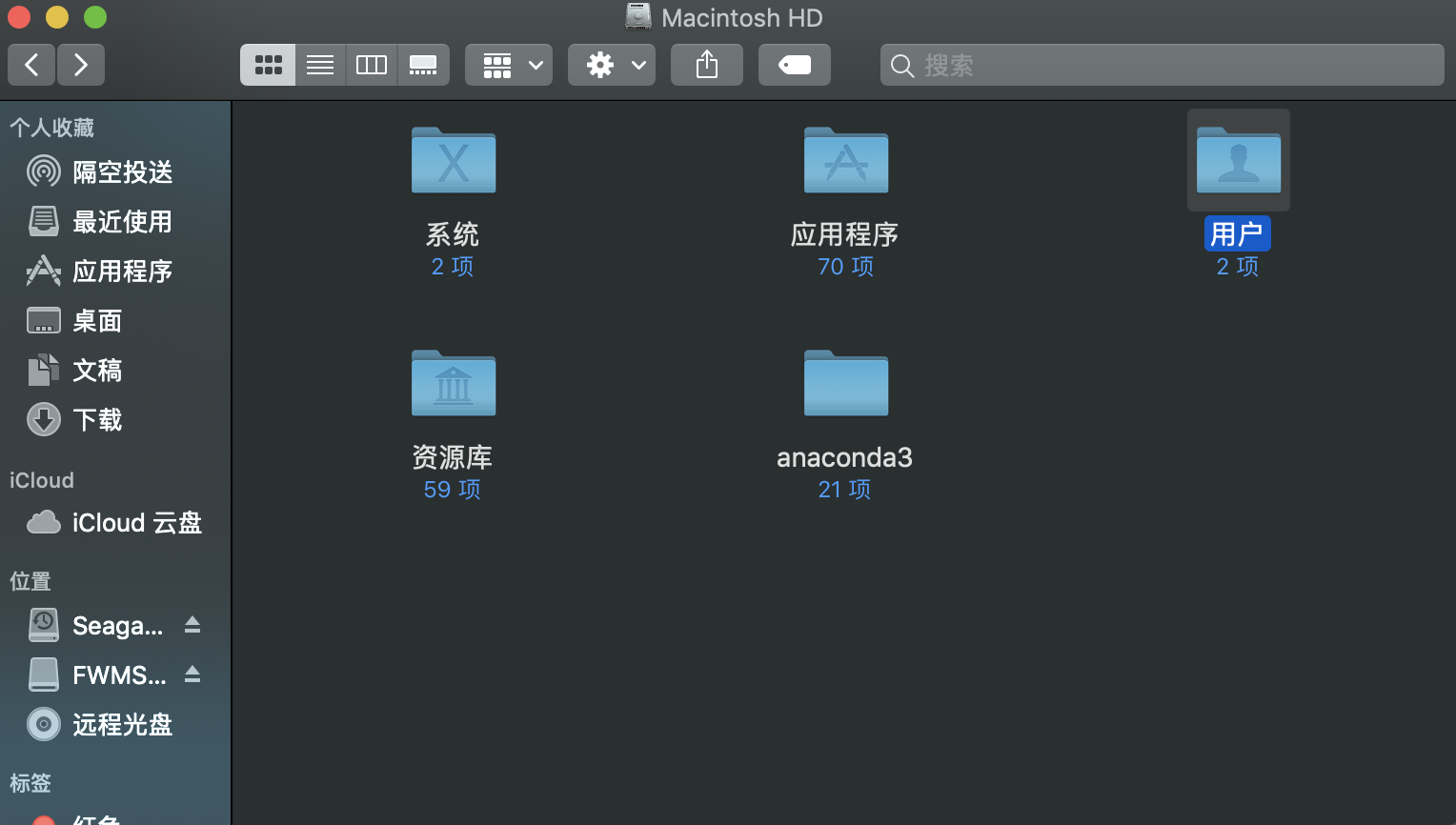
Task: Click the desktop icon beside 桌面
Action: tap(44, 321)
